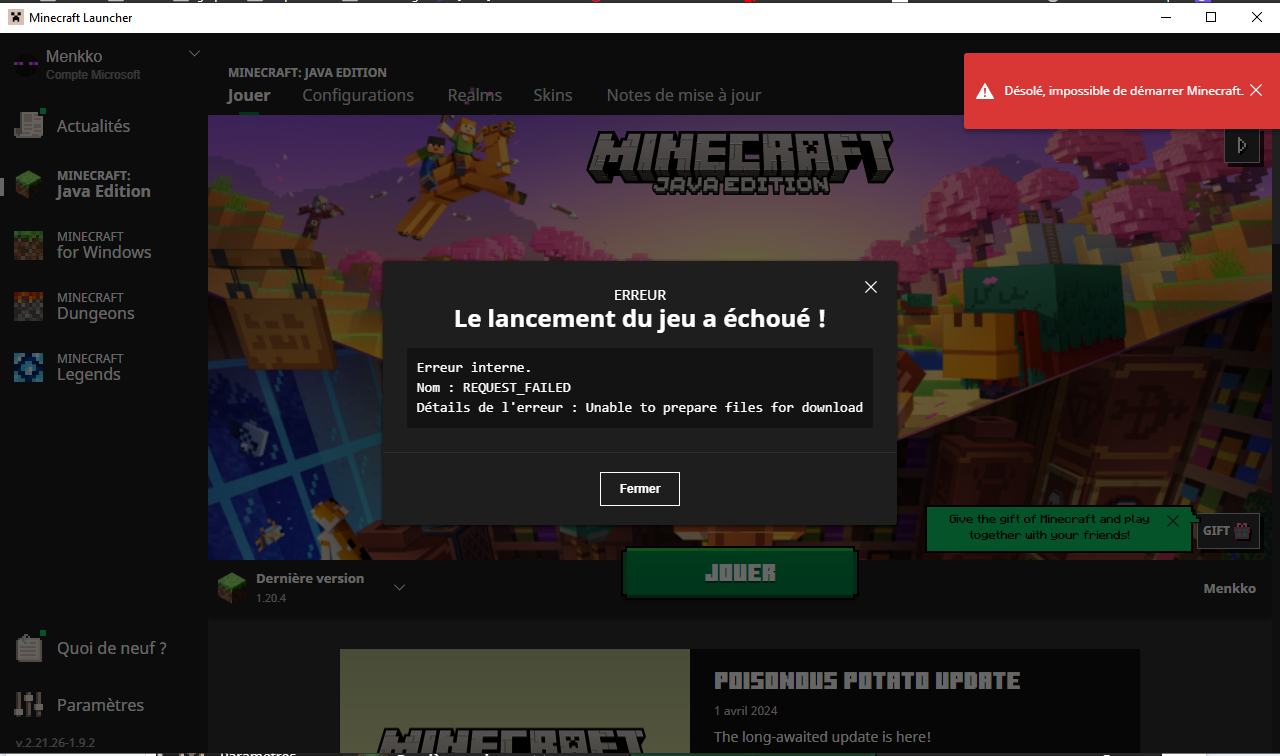Minimize the Minecraft Launcher window
The height and width of the screenshot is (756, 1280).
(1165, 17)
